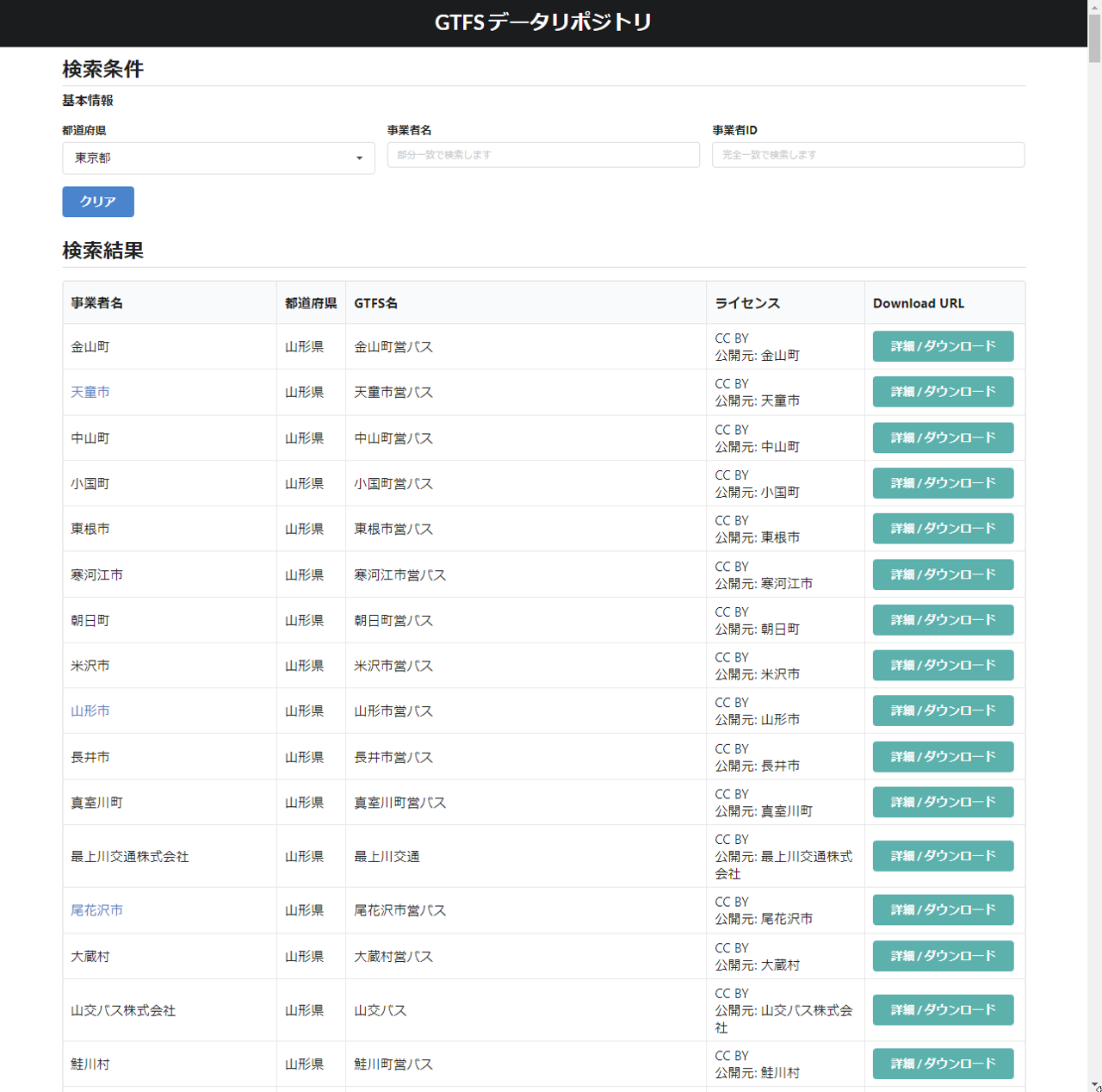Click the 事業者名 search input field
Image resolution: width=1102 pixels, height=1092 pixels.
(543, 155)
